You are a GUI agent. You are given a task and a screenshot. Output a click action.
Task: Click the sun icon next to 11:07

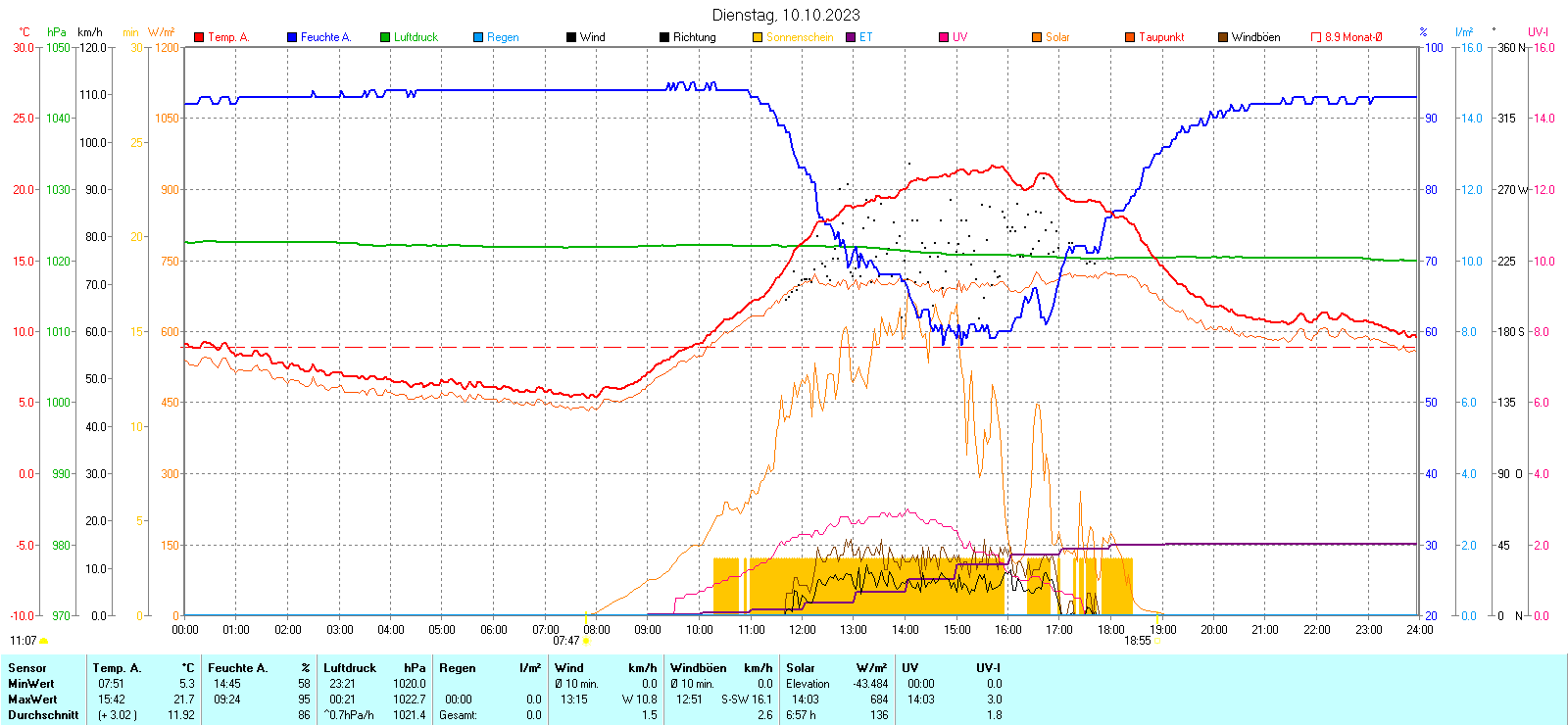43,641
